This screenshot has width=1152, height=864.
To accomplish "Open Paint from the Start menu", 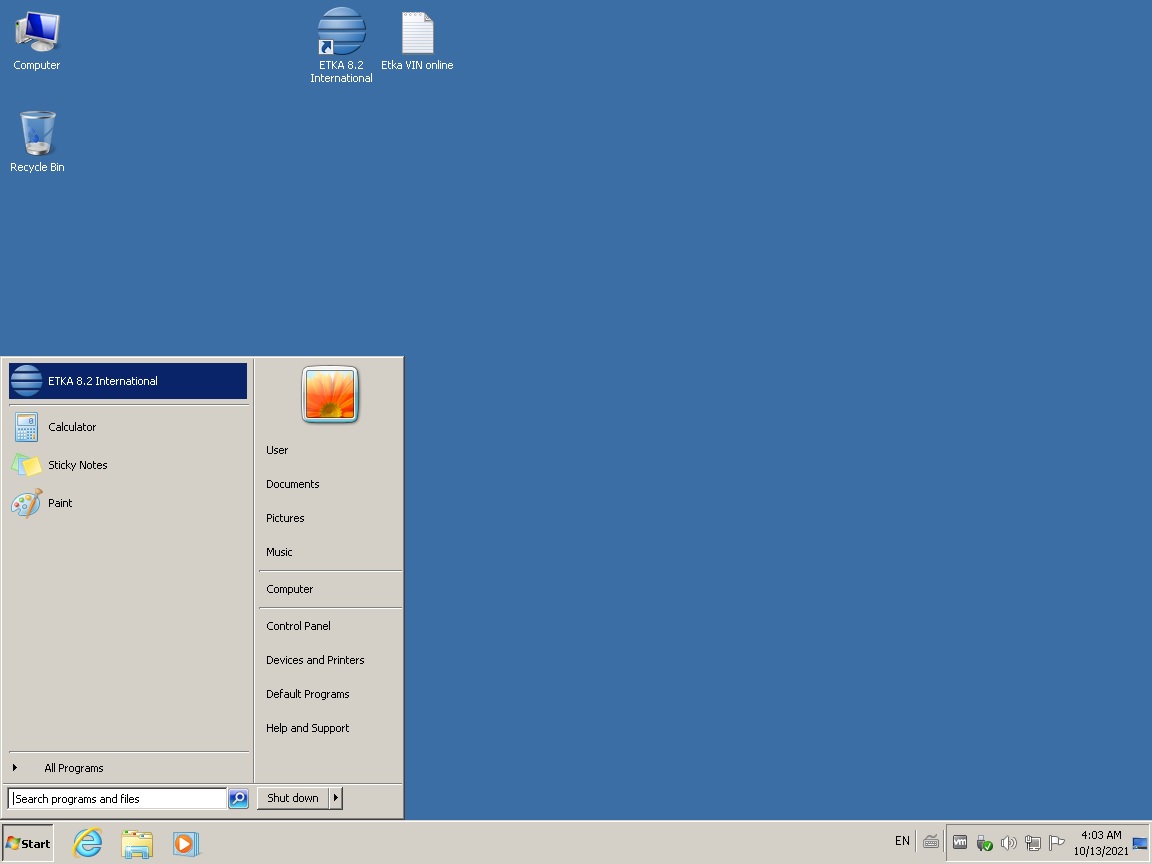I will tap(128, 503).
